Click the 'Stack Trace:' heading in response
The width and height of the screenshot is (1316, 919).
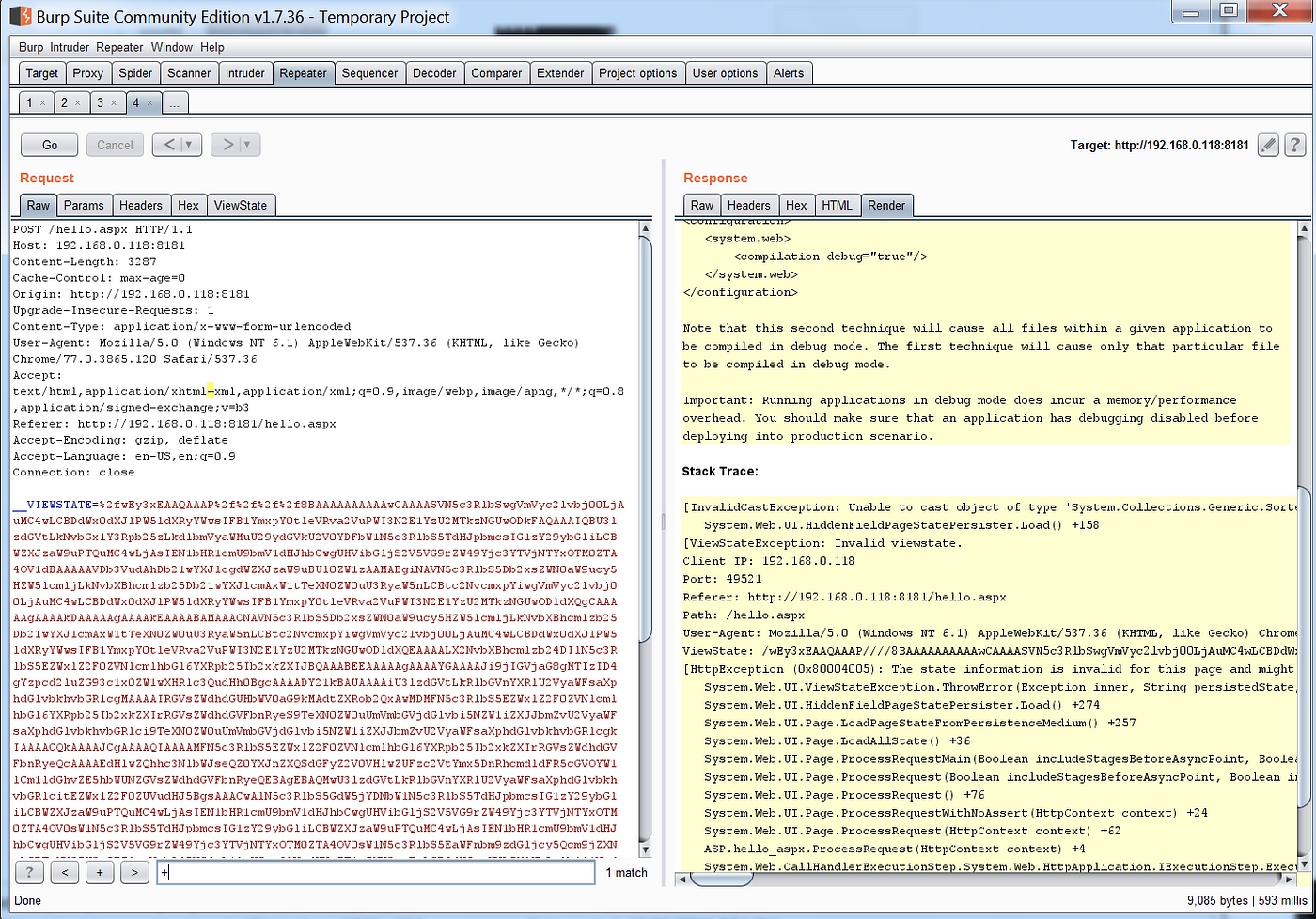pyautogui.click(x=720, y=471)
